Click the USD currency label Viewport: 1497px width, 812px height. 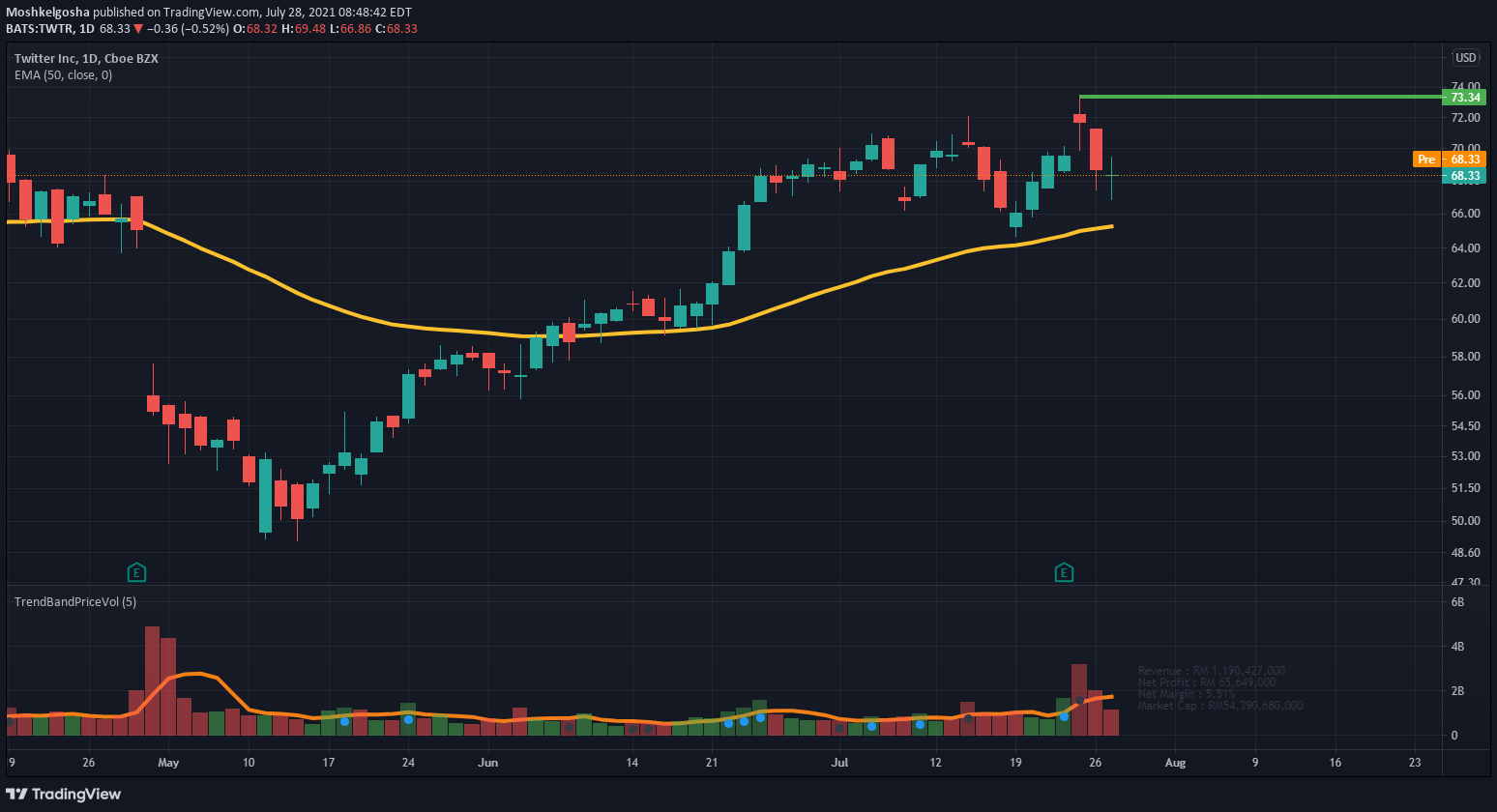1466,58
